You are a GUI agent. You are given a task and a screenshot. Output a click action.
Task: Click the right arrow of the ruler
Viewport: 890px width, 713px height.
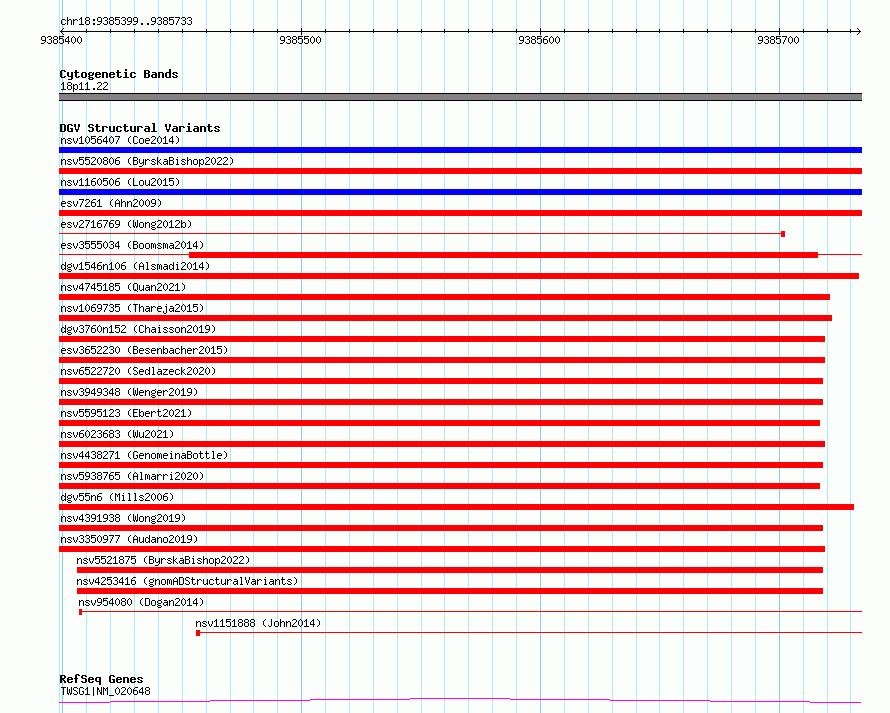pyautogui.click(x=859, y=31)
